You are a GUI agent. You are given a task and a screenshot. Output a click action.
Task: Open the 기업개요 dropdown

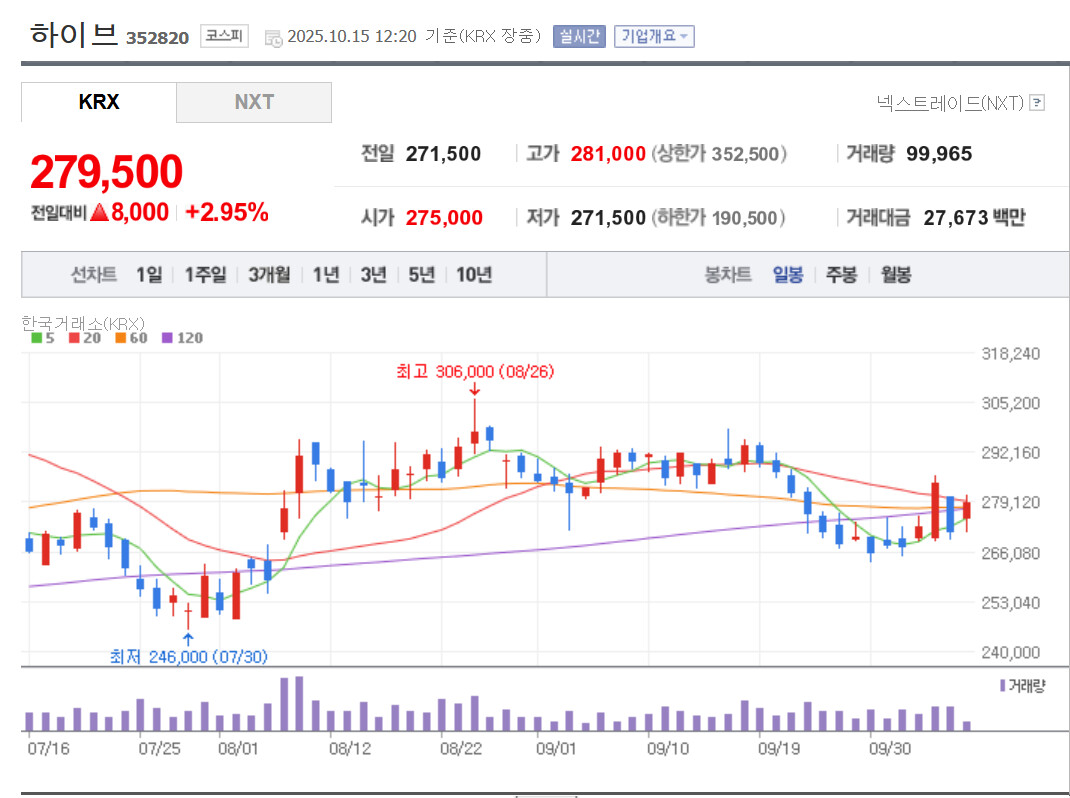click(654, 36)
